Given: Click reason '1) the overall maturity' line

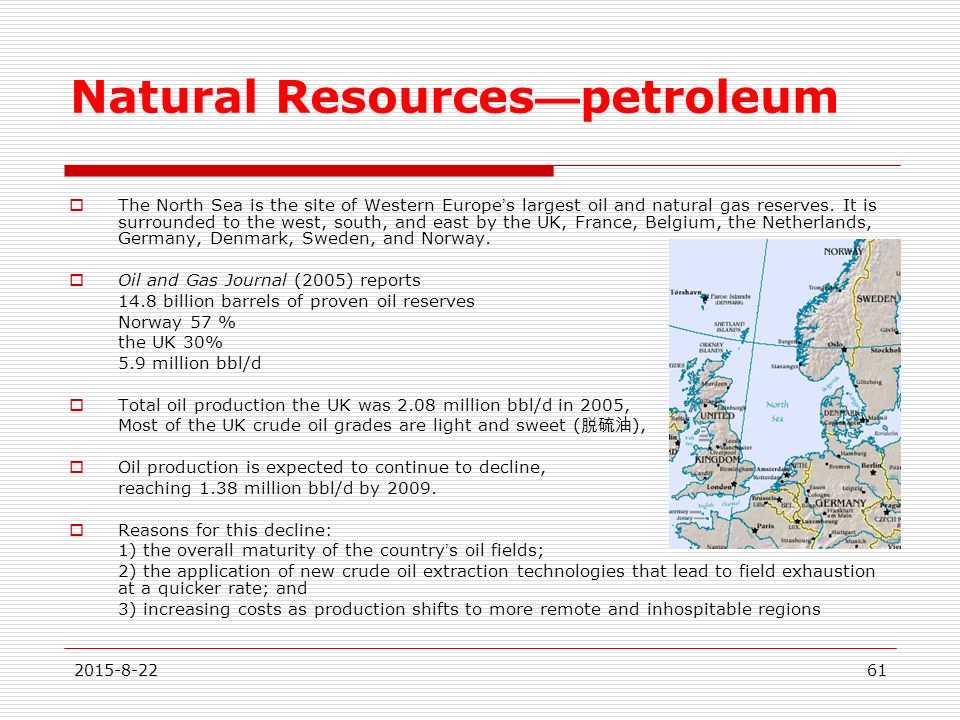Looking at the screenshot, I should 331,550.
